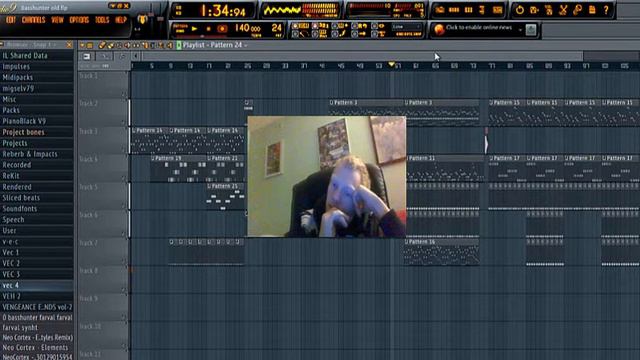Viewport: 640px width, 360px height.
Task: Show the step sequencer icon
Action: pos(454,10)
